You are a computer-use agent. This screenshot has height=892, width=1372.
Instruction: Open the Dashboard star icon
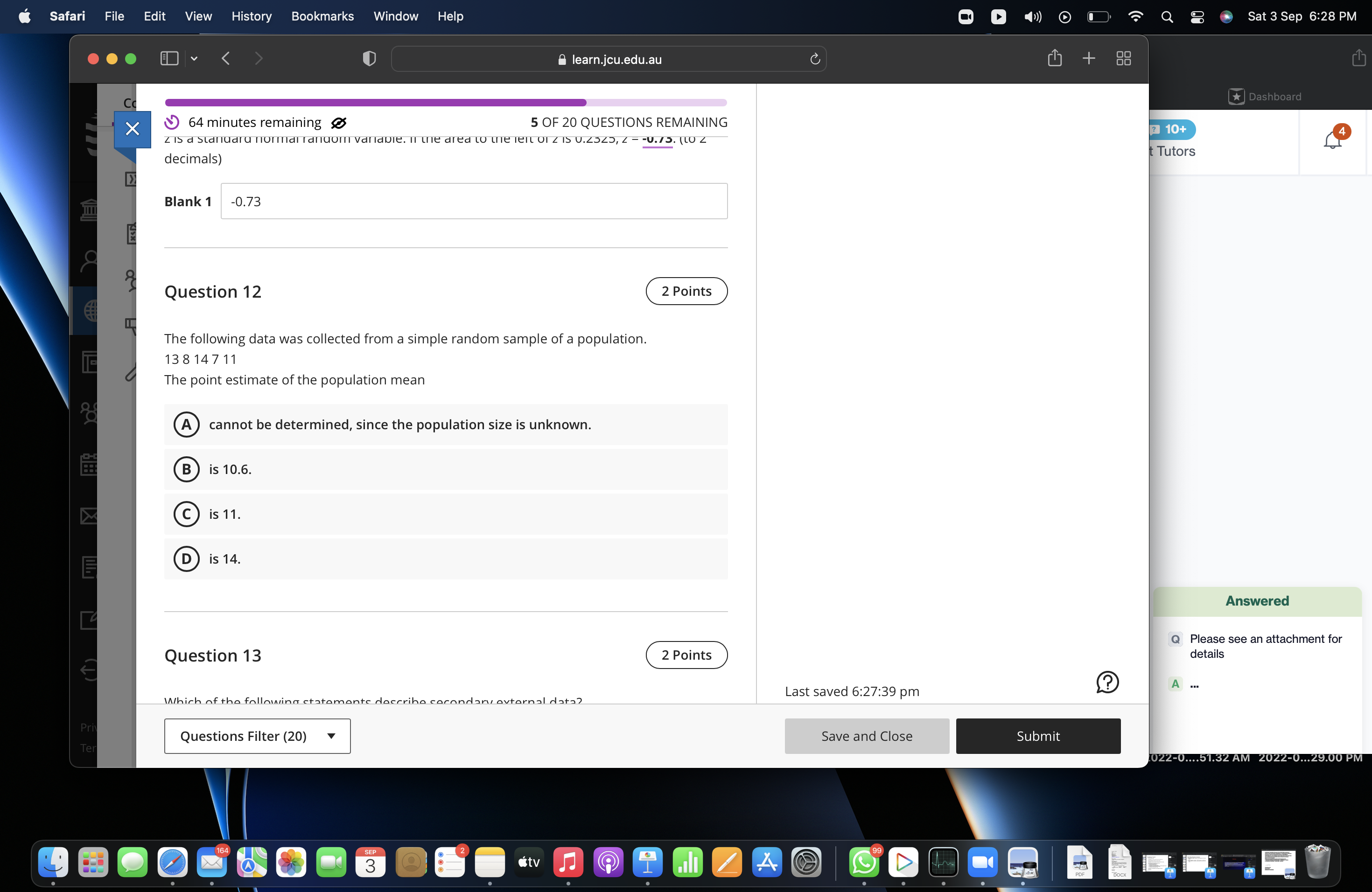pos(1237,96)
